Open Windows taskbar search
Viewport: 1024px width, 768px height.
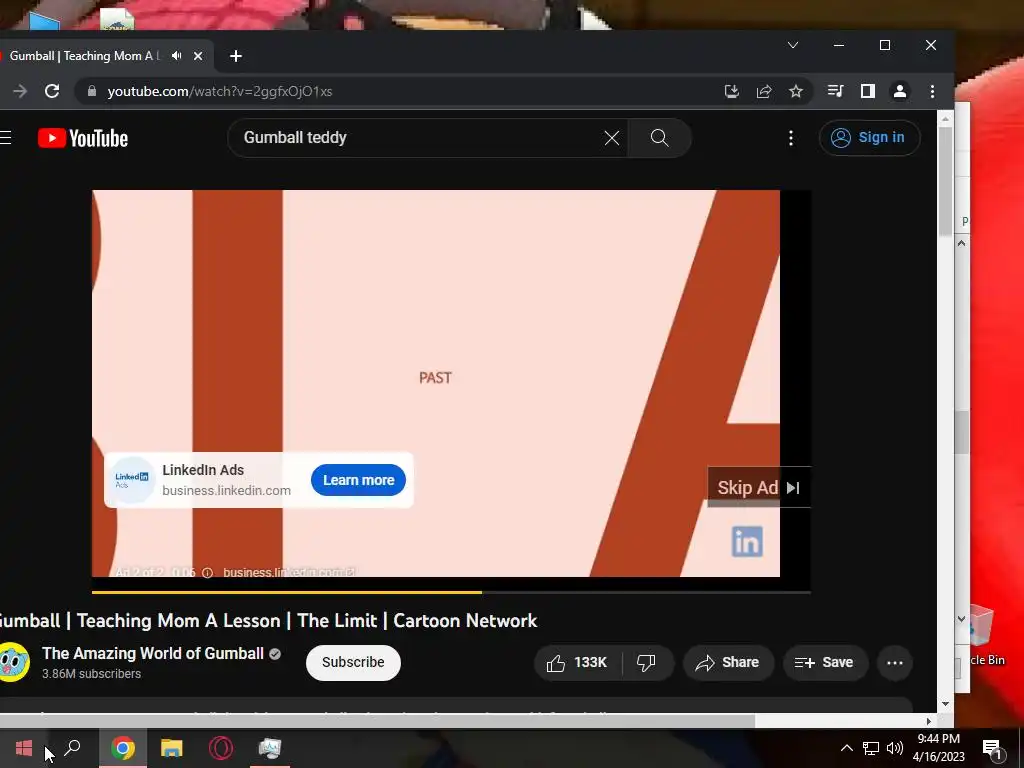[x=72, y=748]
